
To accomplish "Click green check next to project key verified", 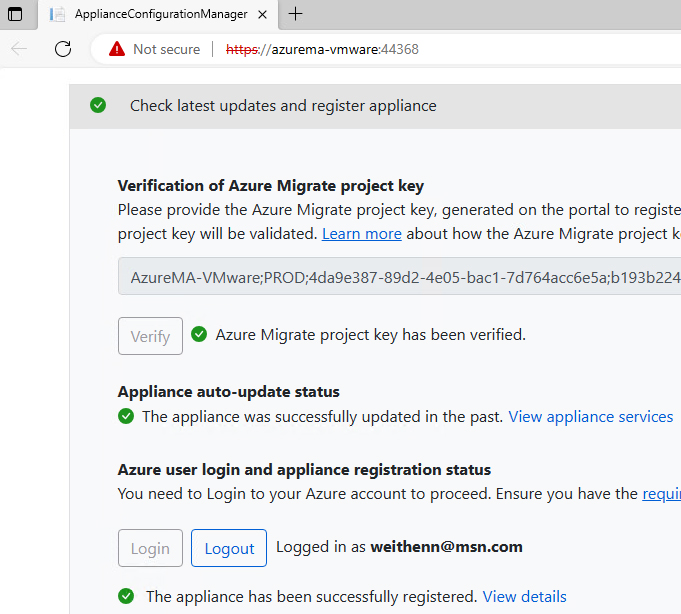I will 199,334.
